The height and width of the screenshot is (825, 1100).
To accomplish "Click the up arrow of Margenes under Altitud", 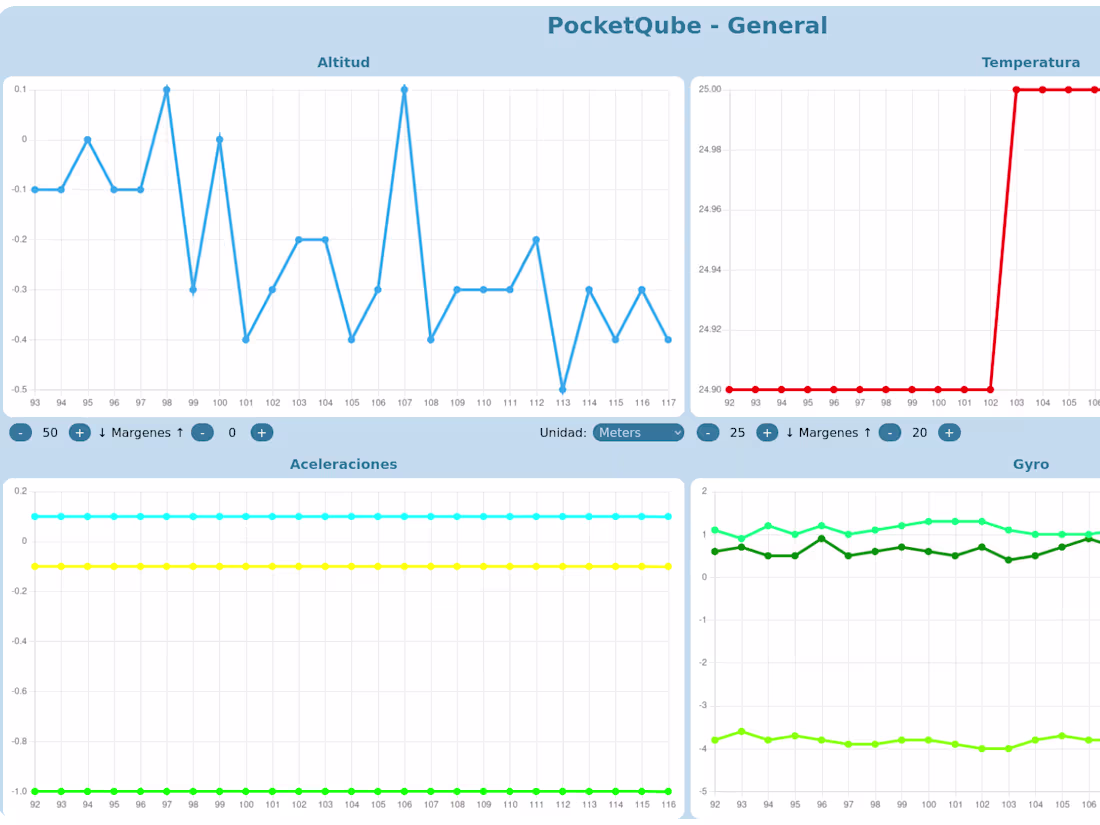I will (x=180, y=432).
